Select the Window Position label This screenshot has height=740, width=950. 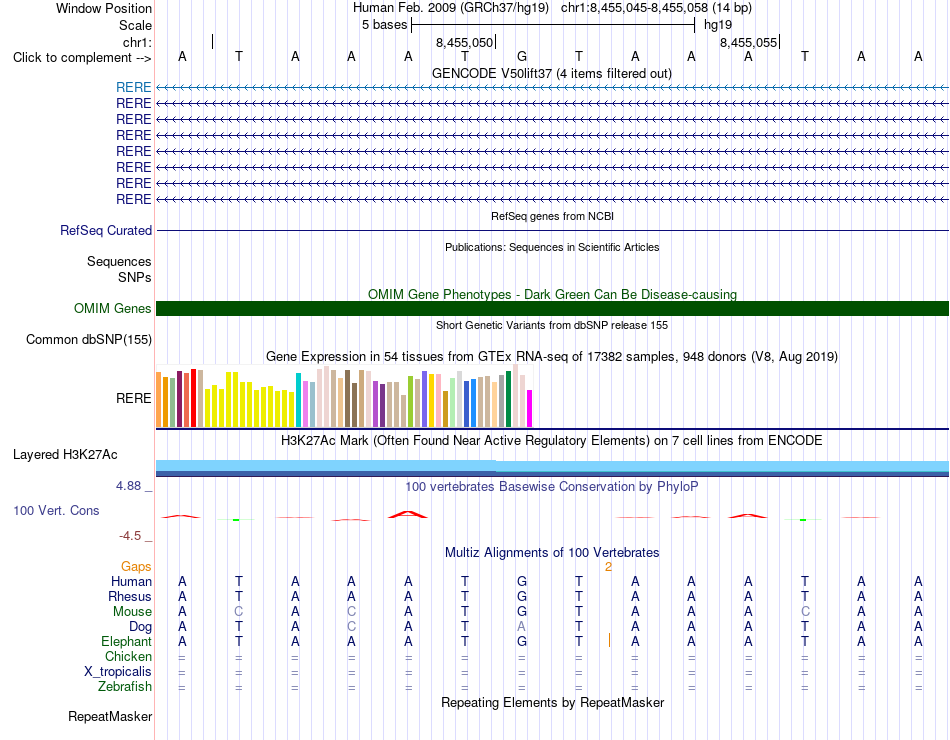coord(104,8)
